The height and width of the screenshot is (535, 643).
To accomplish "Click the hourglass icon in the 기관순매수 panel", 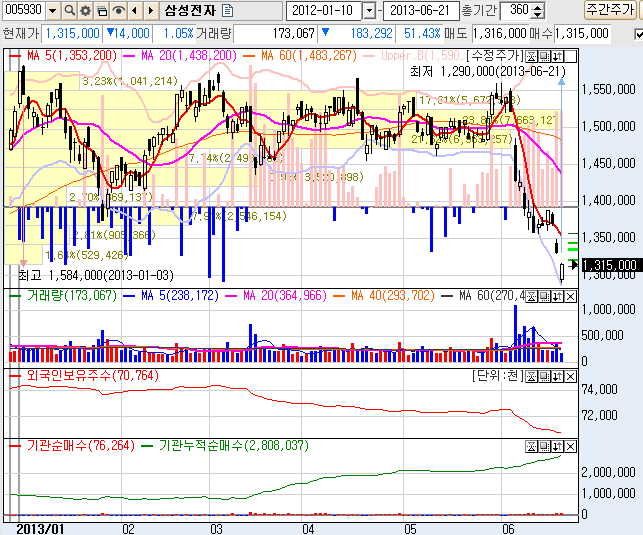I will (531, 446).
